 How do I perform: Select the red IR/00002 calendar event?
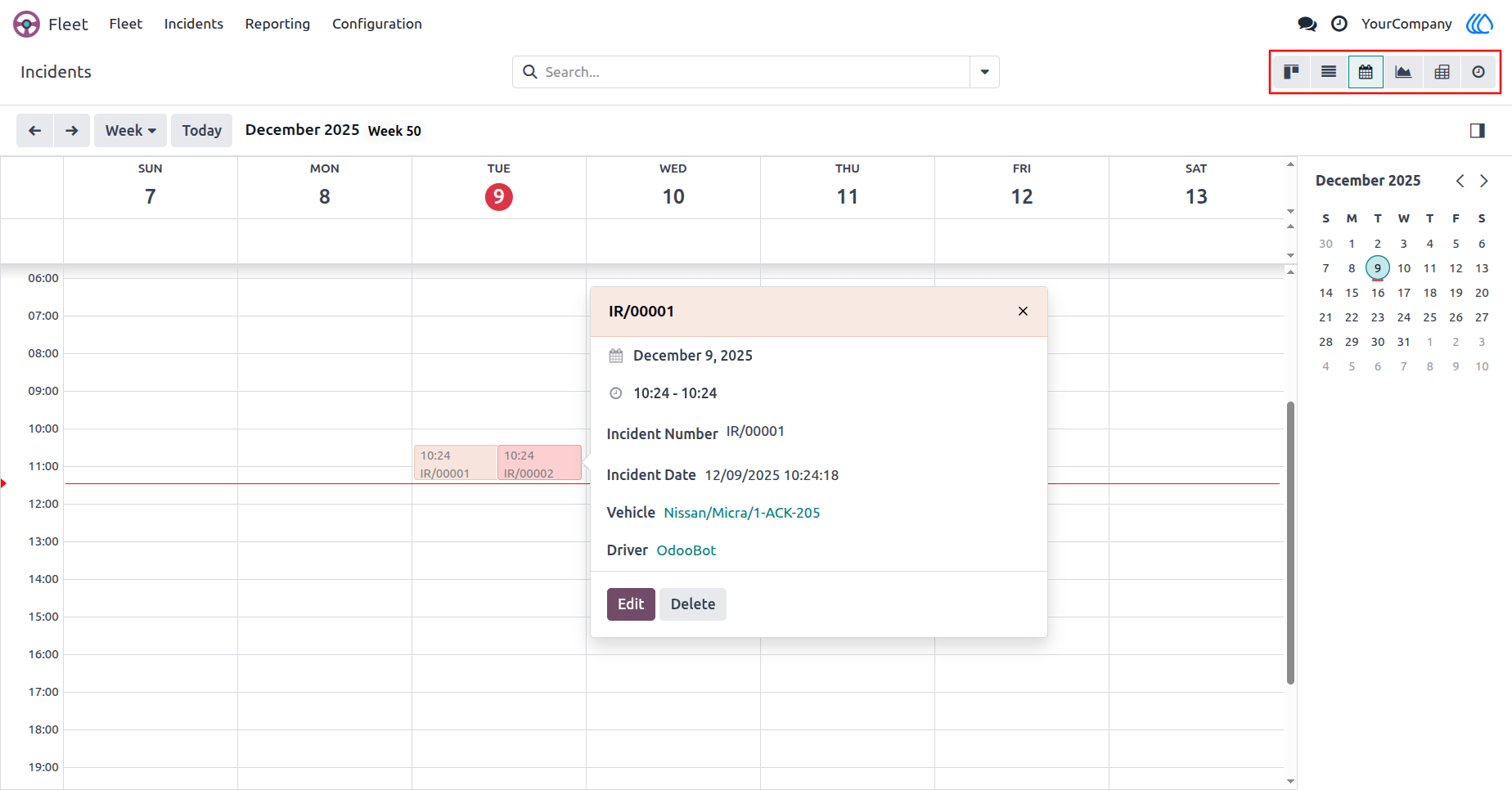tap(540, 463)
